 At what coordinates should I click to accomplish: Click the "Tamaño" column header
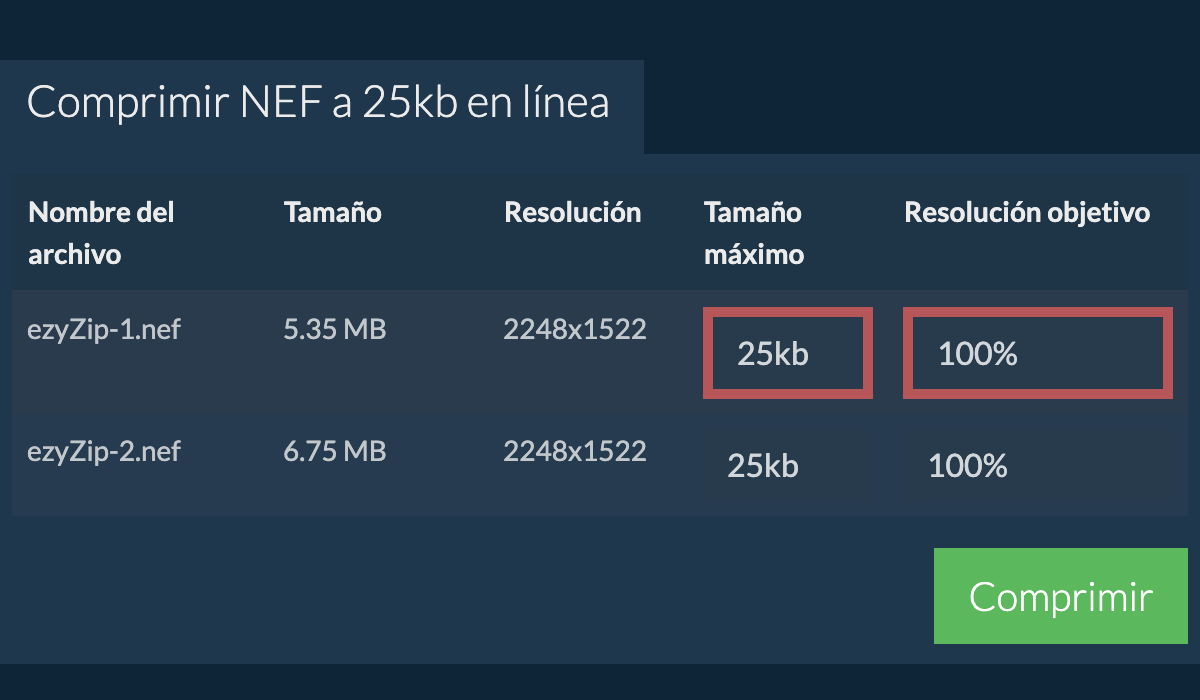tap(332, 212)
